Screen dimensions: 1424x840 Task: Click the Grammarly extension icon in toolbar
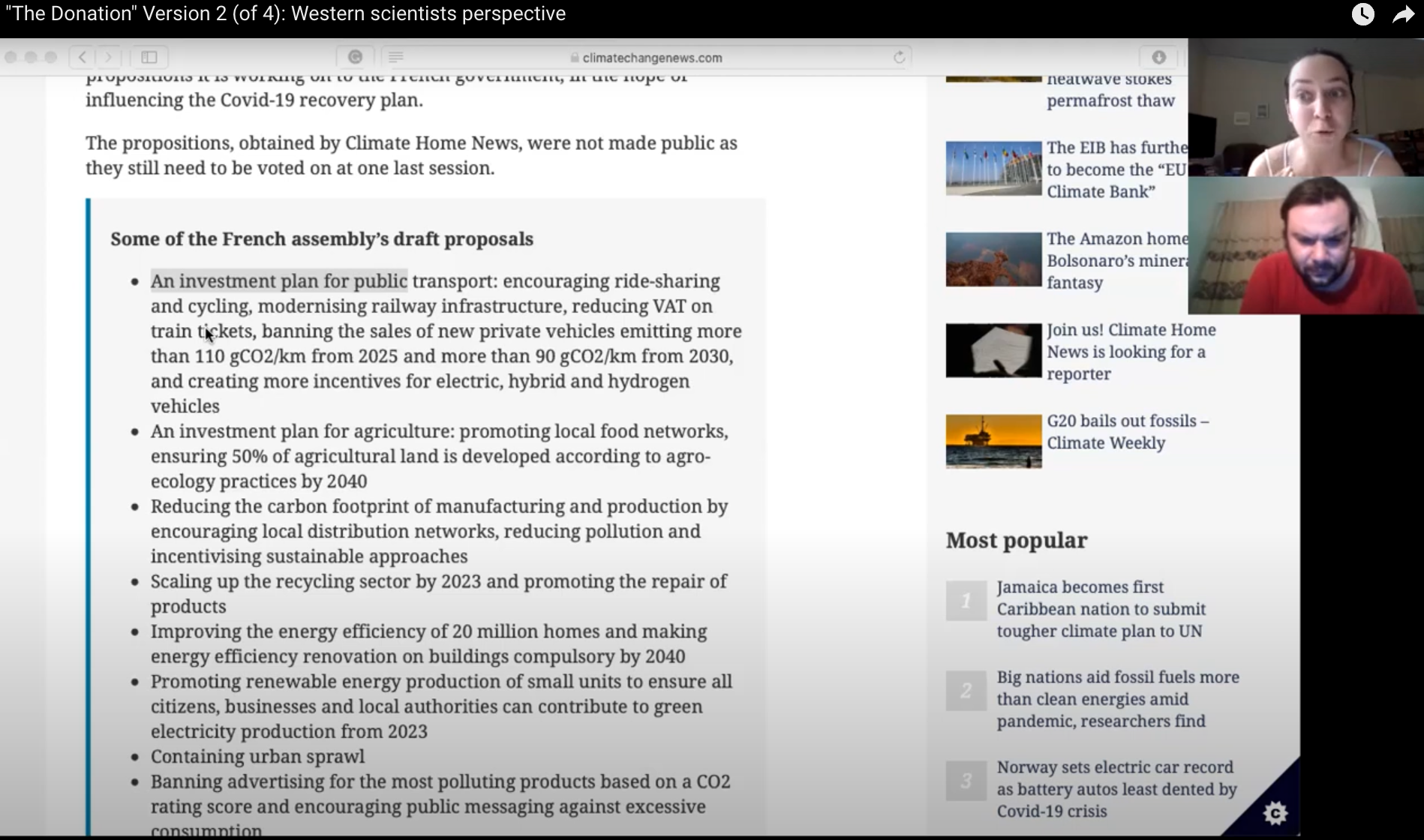pos(356,57)
